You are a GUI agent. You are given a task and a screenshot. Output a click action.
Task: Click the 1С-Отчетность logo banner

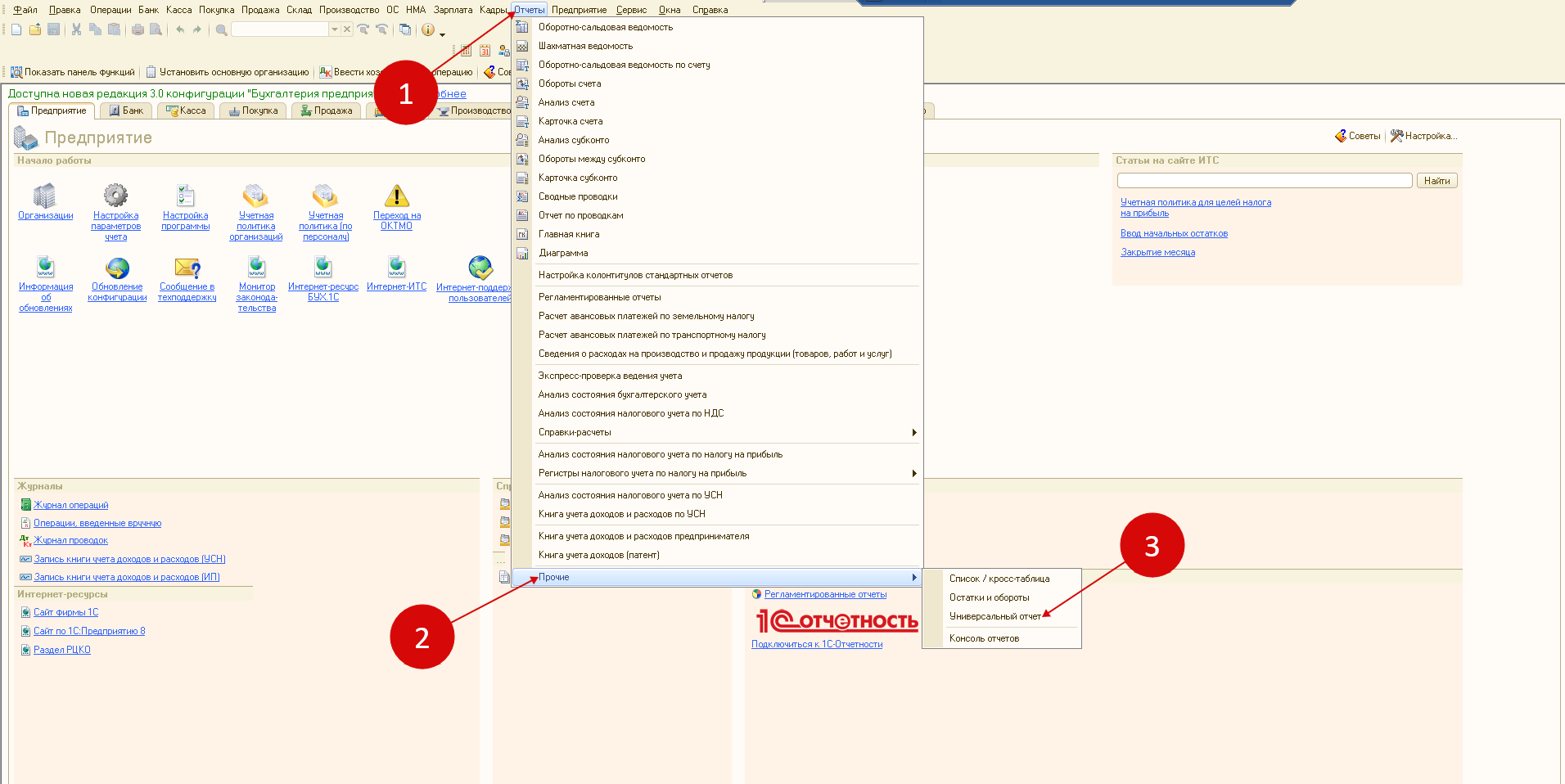point(837,621)
